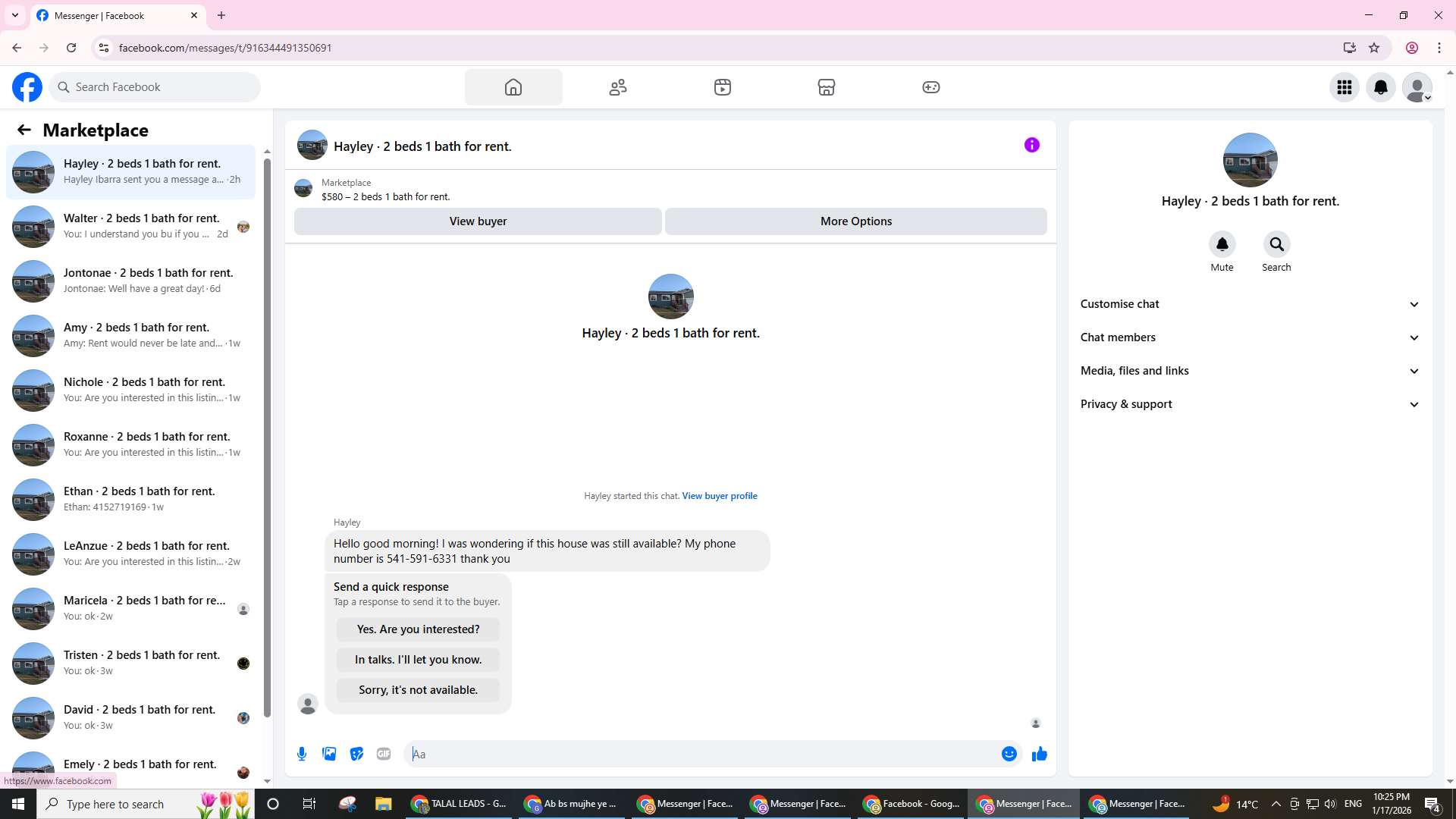Attach a file with the photo icon
1456x819 pixels.
coord(329,754)
